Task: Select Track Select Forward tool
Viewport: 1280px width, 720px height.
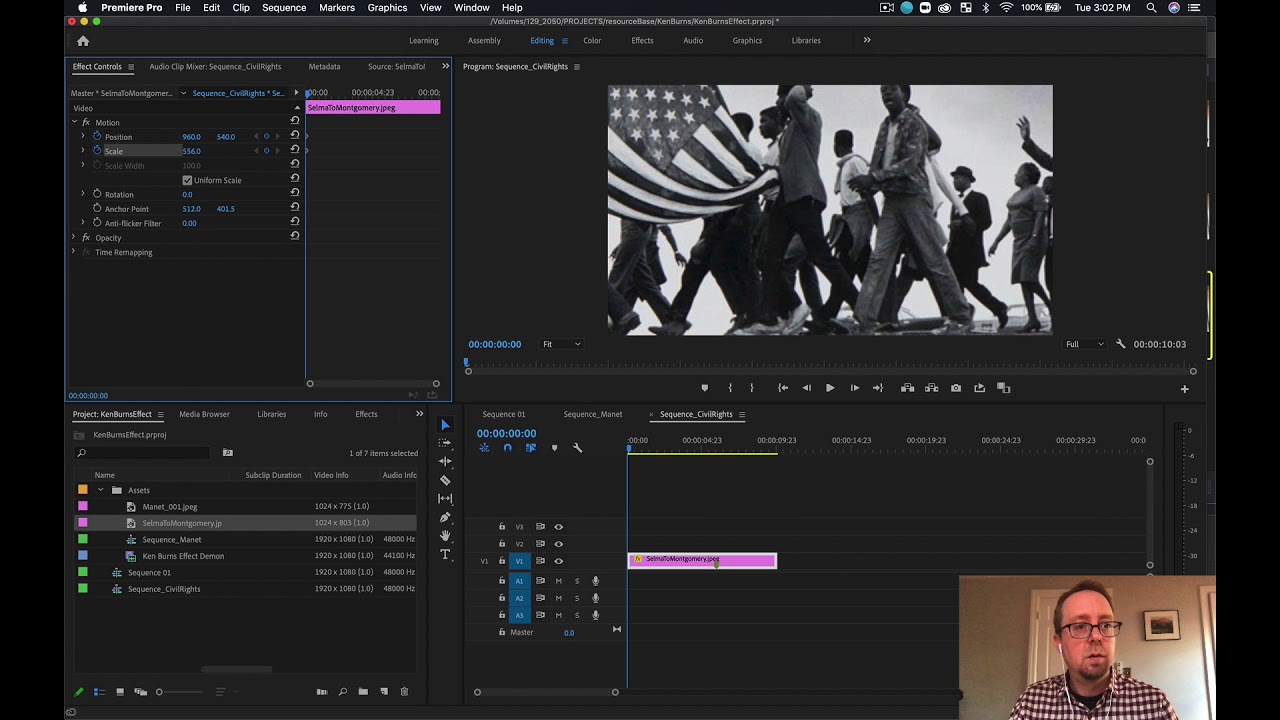Action: [x=445, y=443]
